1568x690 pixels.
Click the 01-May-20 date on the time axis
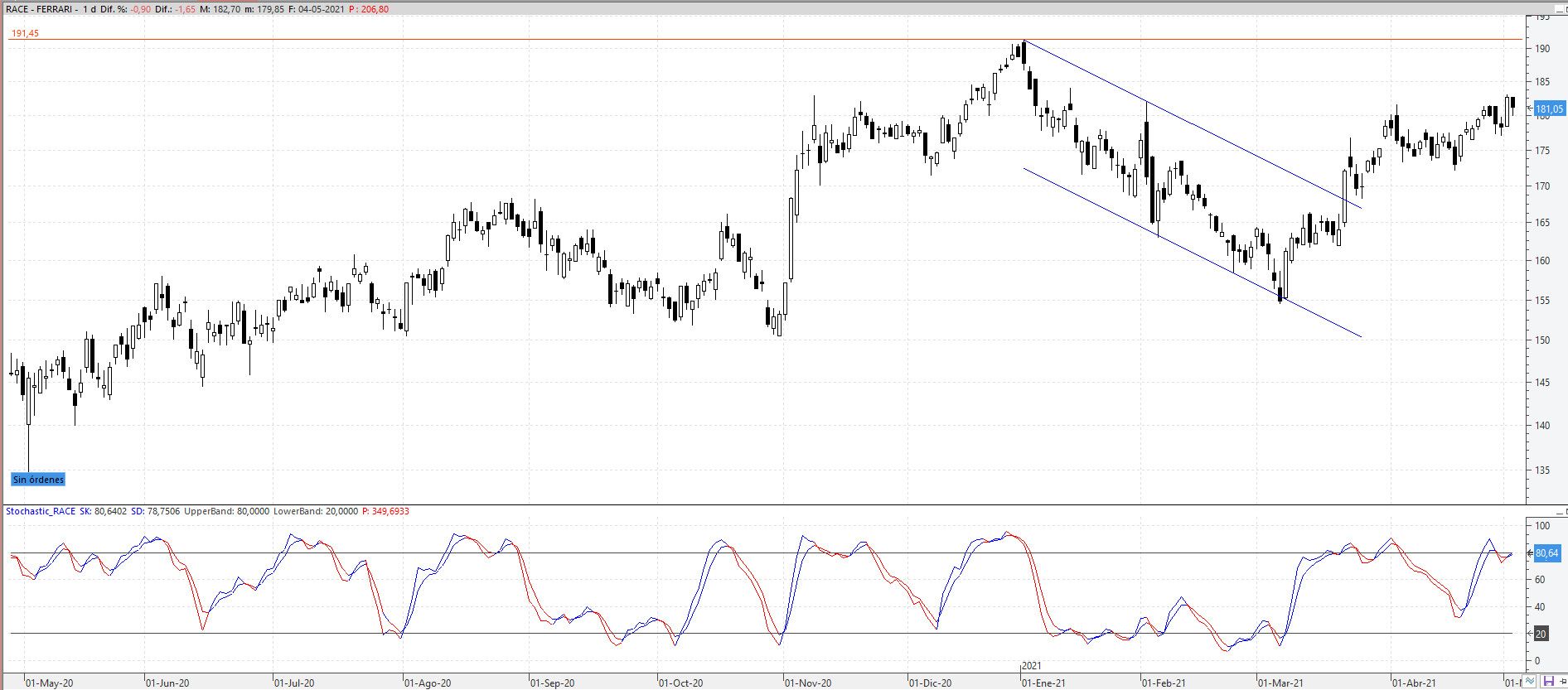pos(50,683)
